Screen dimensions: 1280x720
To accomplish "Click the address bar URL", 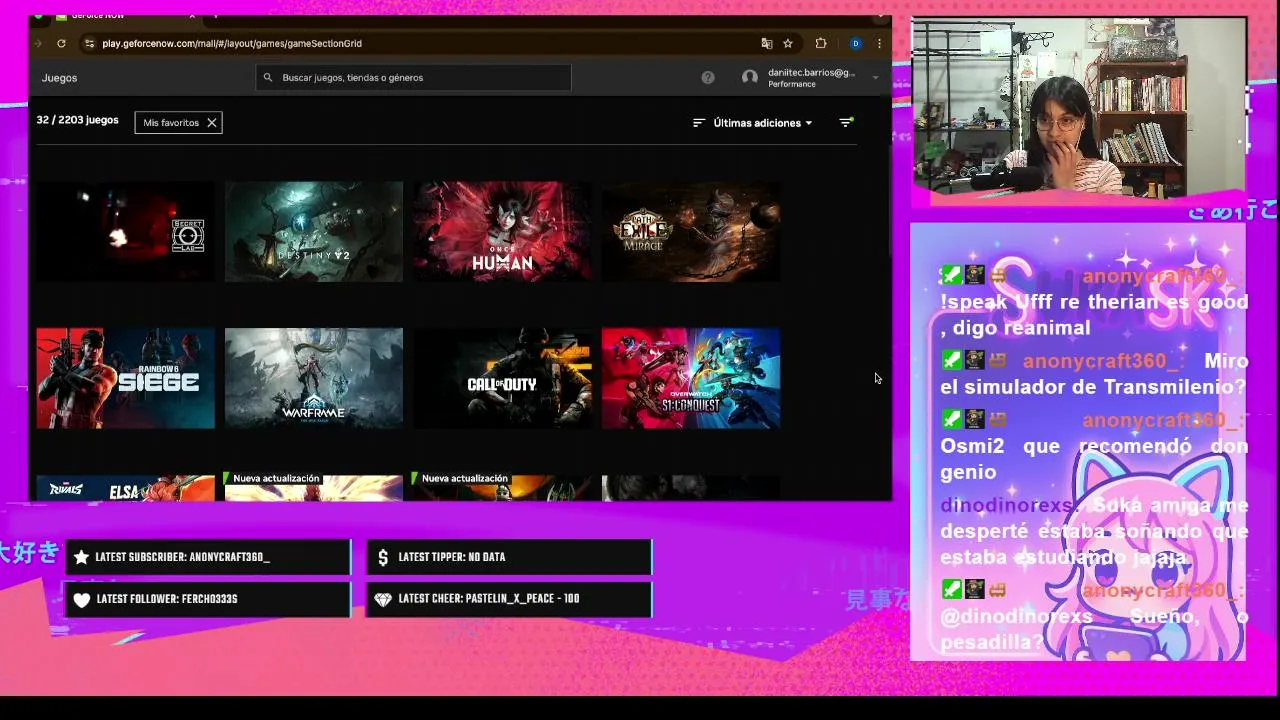I will pyautogui.click(x=232, y=44).
